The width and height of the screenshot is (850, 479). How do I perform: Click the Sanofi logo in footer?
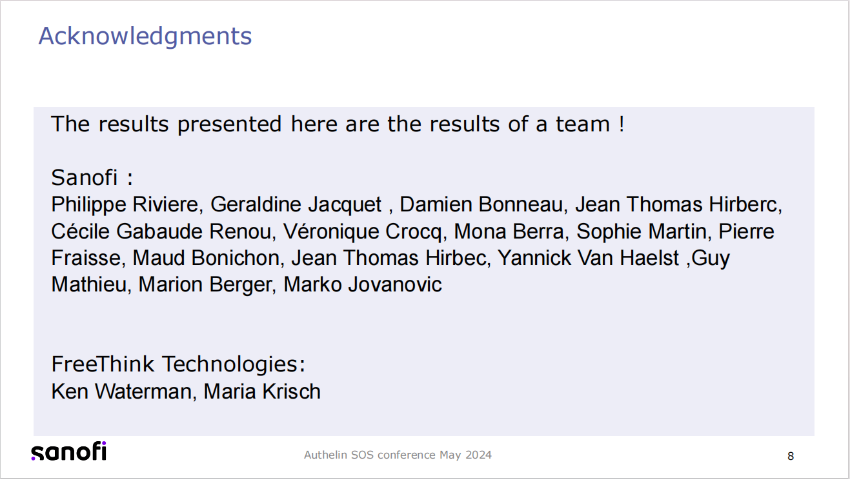tap(69, 451)
